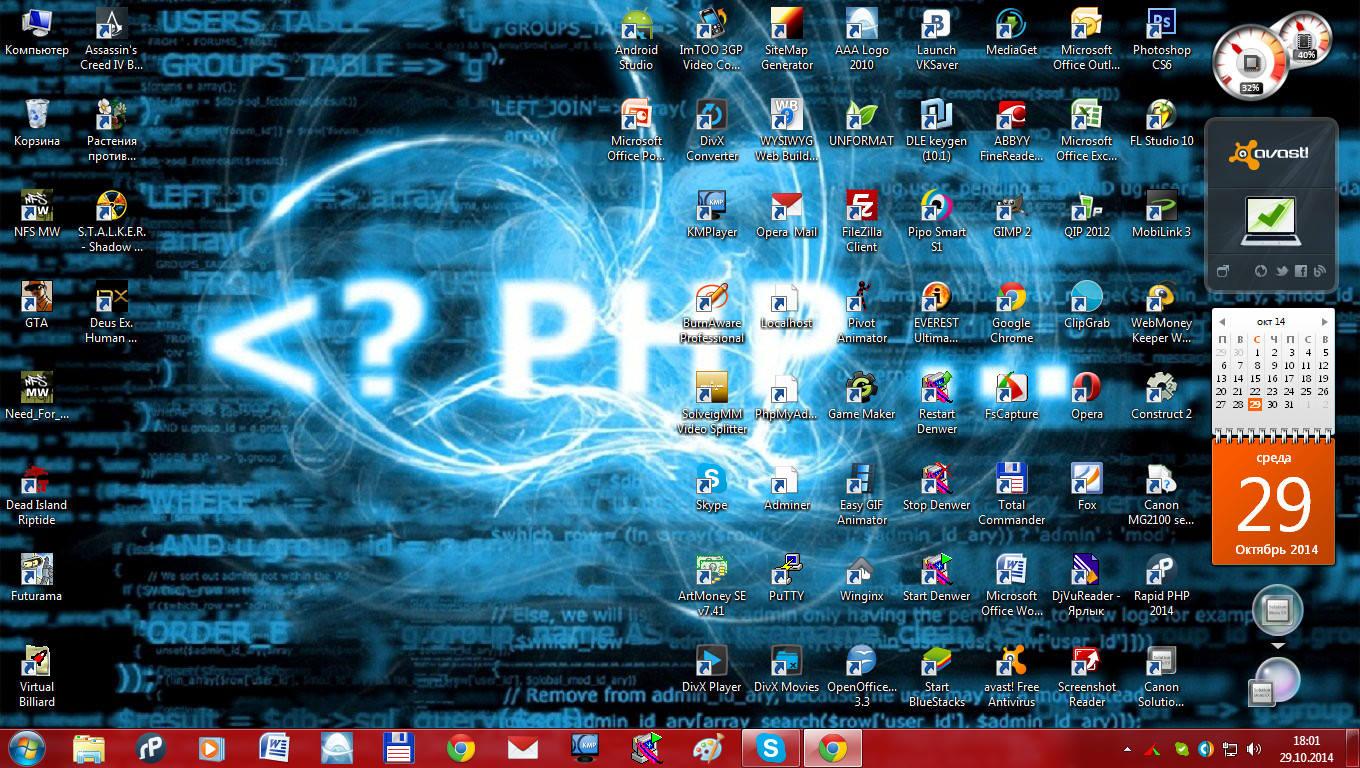Select the FsCapture desktop shortcut
Screen dimensions: 1360x768
click(x=1011, y=397)
